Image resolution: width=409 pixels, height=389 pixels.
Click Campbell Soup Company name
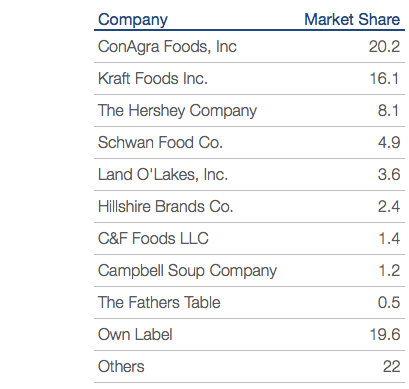pyautogui.click(x=187, y=271)
